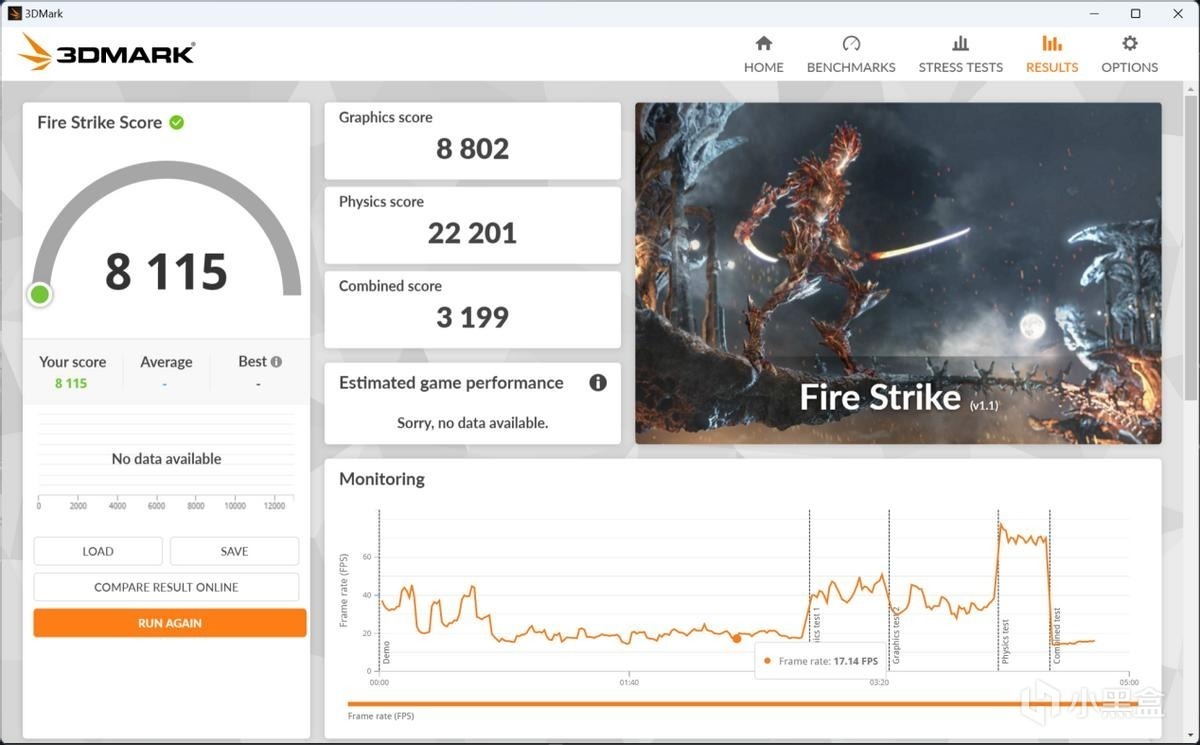The width and height of the screenshot is (1200, 745).
Task: Click the Fire Strike preview image
Action: pyautogui.click(x=898, y=273)
